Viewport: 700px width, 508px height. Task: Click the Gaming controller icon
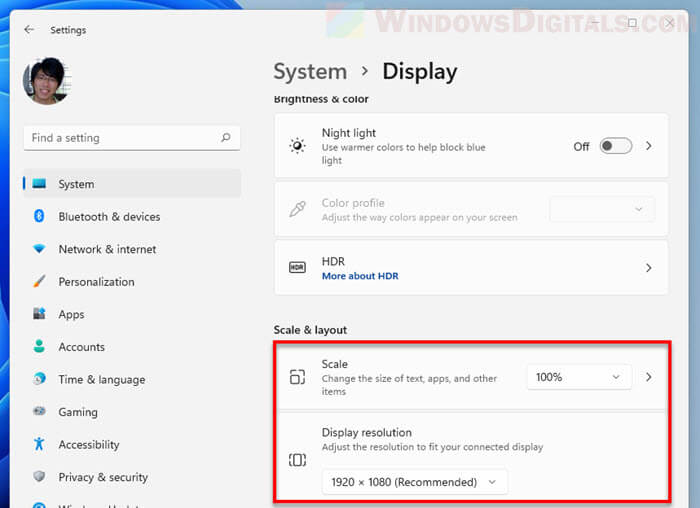(39, 411)
